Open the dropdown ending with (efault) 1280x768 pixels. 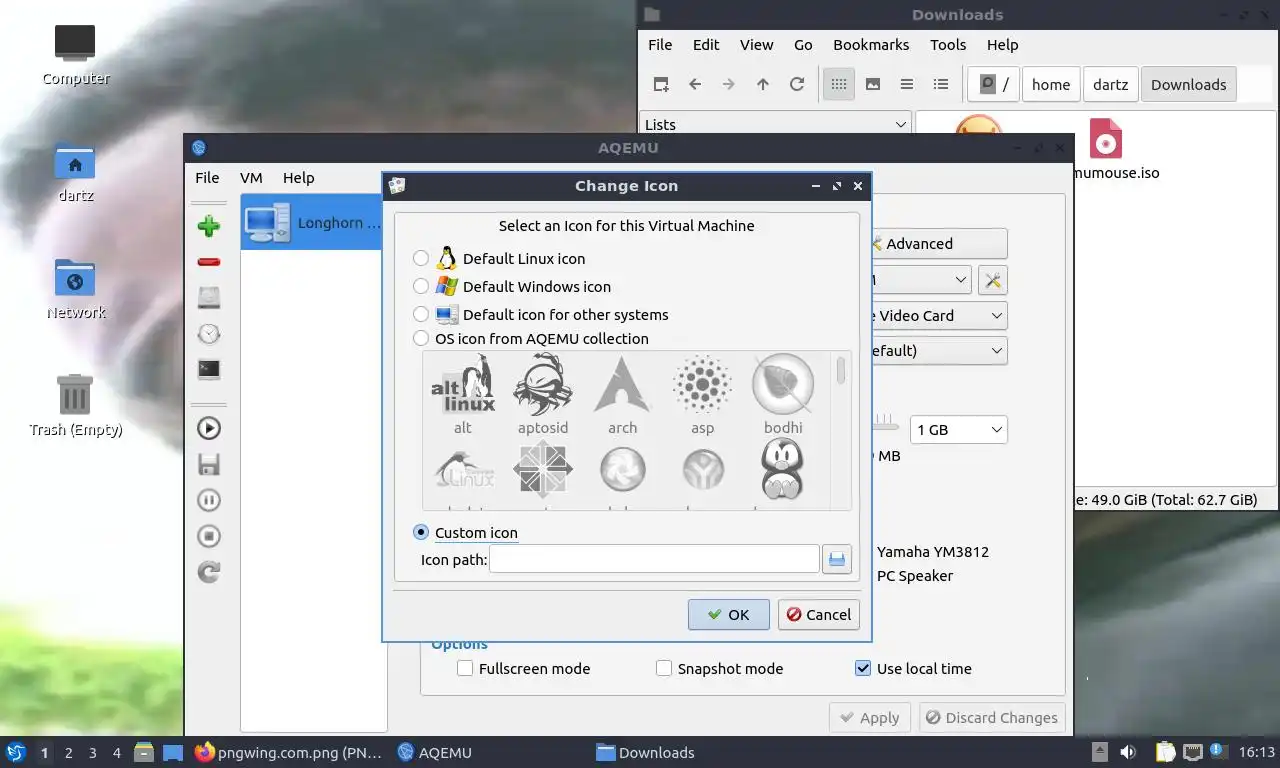[939, 350]
